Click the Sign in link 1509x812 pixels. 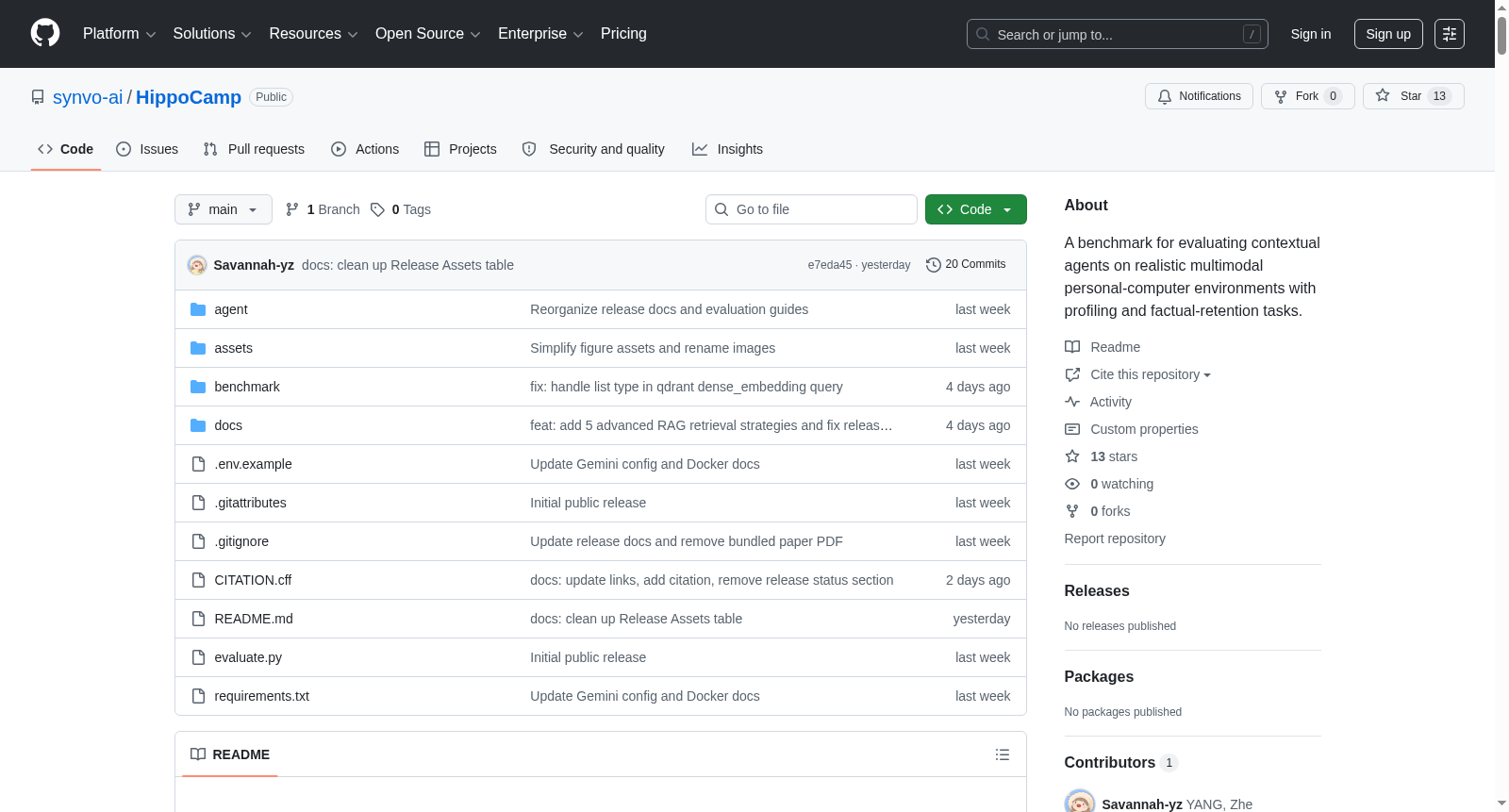[x=1311, y=34]
